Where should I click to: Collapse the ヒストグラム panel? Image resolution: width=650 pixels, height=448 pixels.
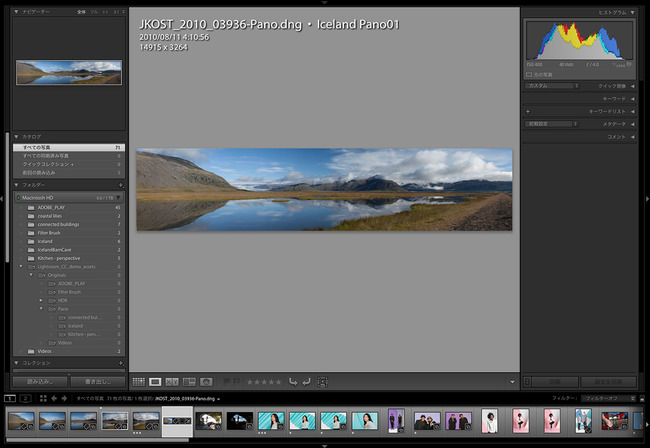click(633, 12)
